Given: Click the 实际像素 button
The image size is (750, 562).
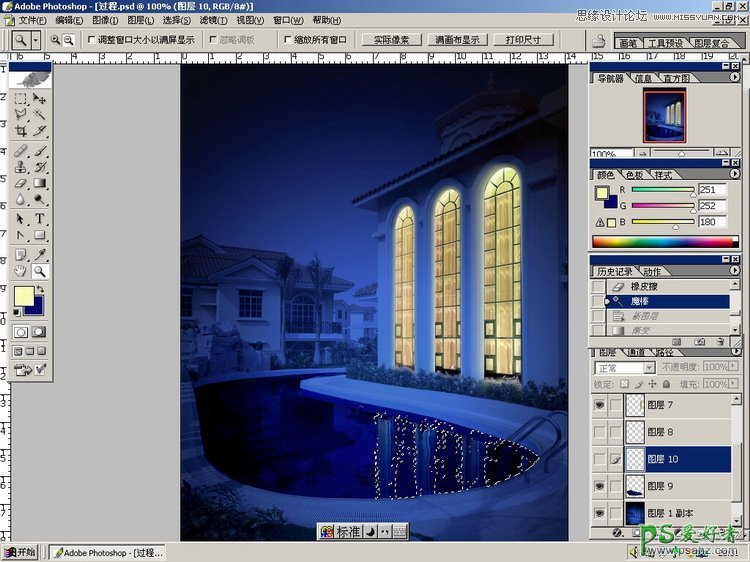Looking at the screenshot, I should coord(390,40).
